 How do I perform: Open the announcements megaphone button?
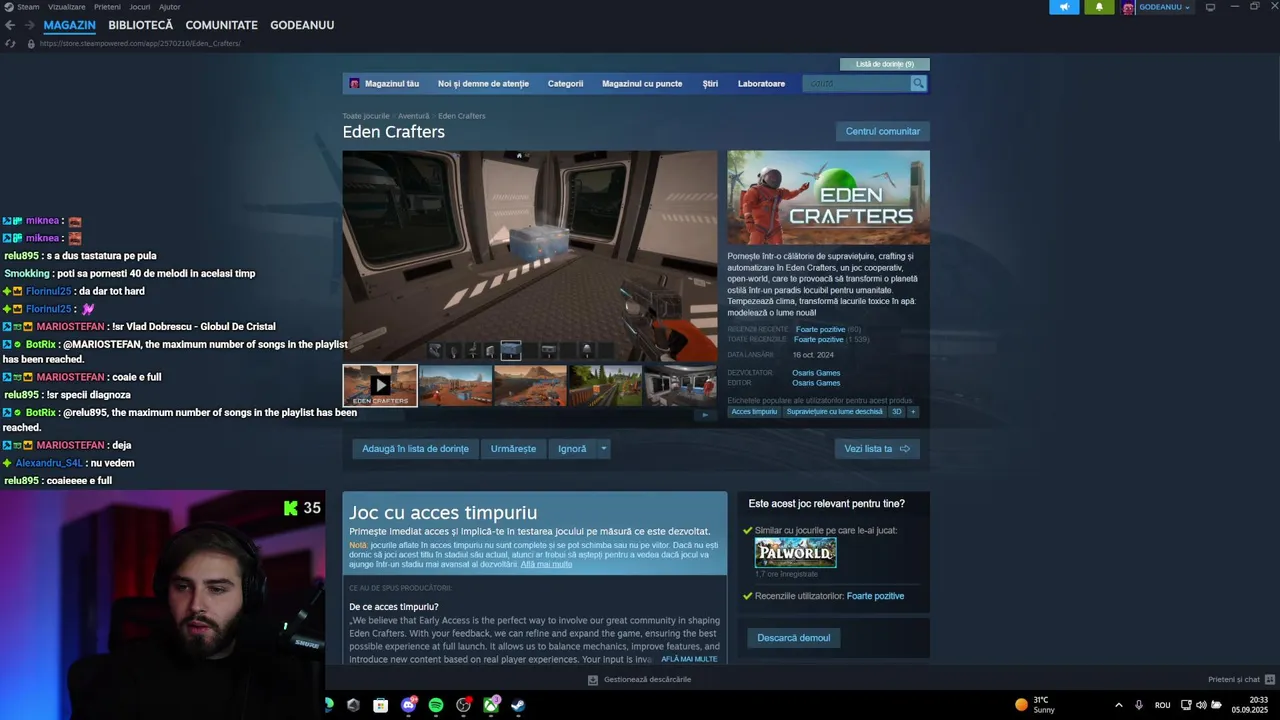(1064, 7)
